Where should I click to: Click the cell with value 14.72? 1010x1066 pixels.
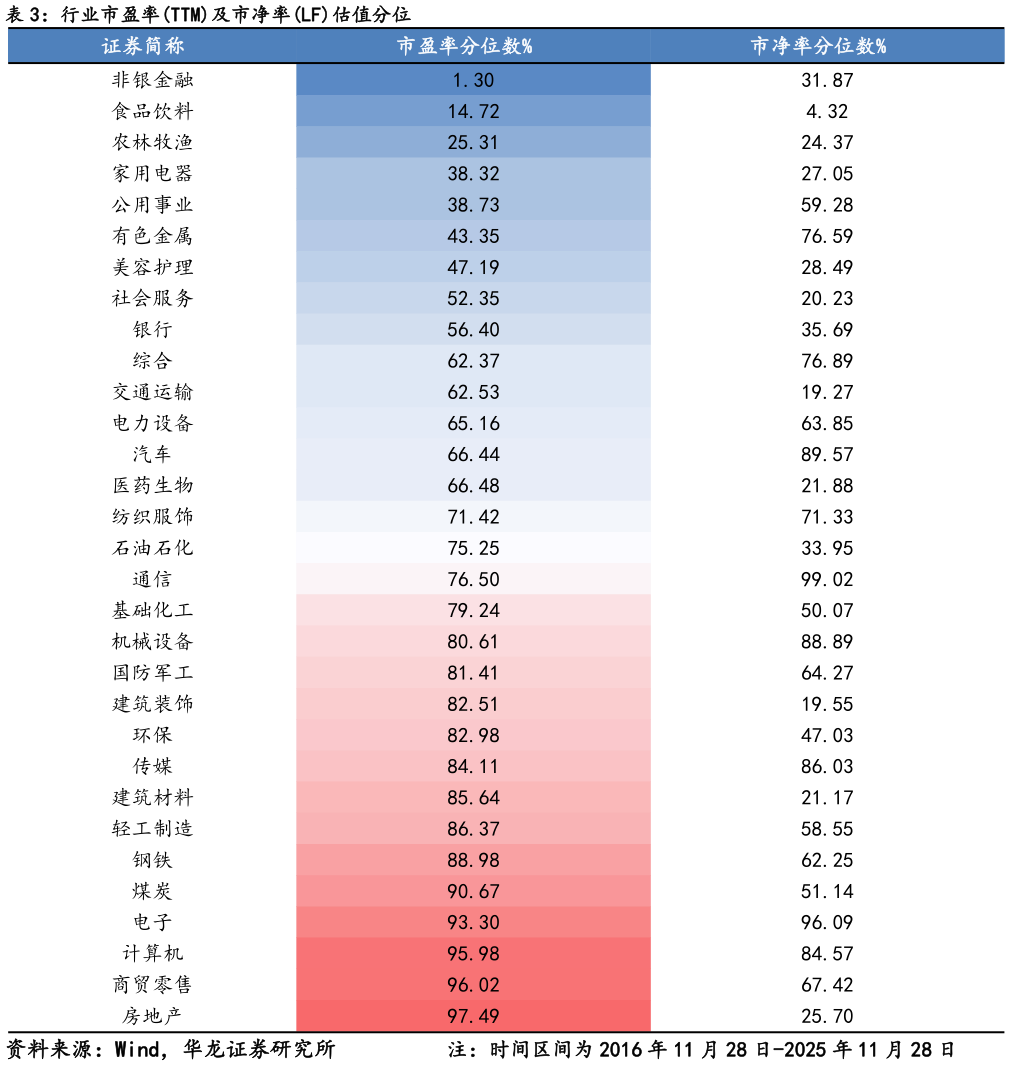[x=473, y=112]
